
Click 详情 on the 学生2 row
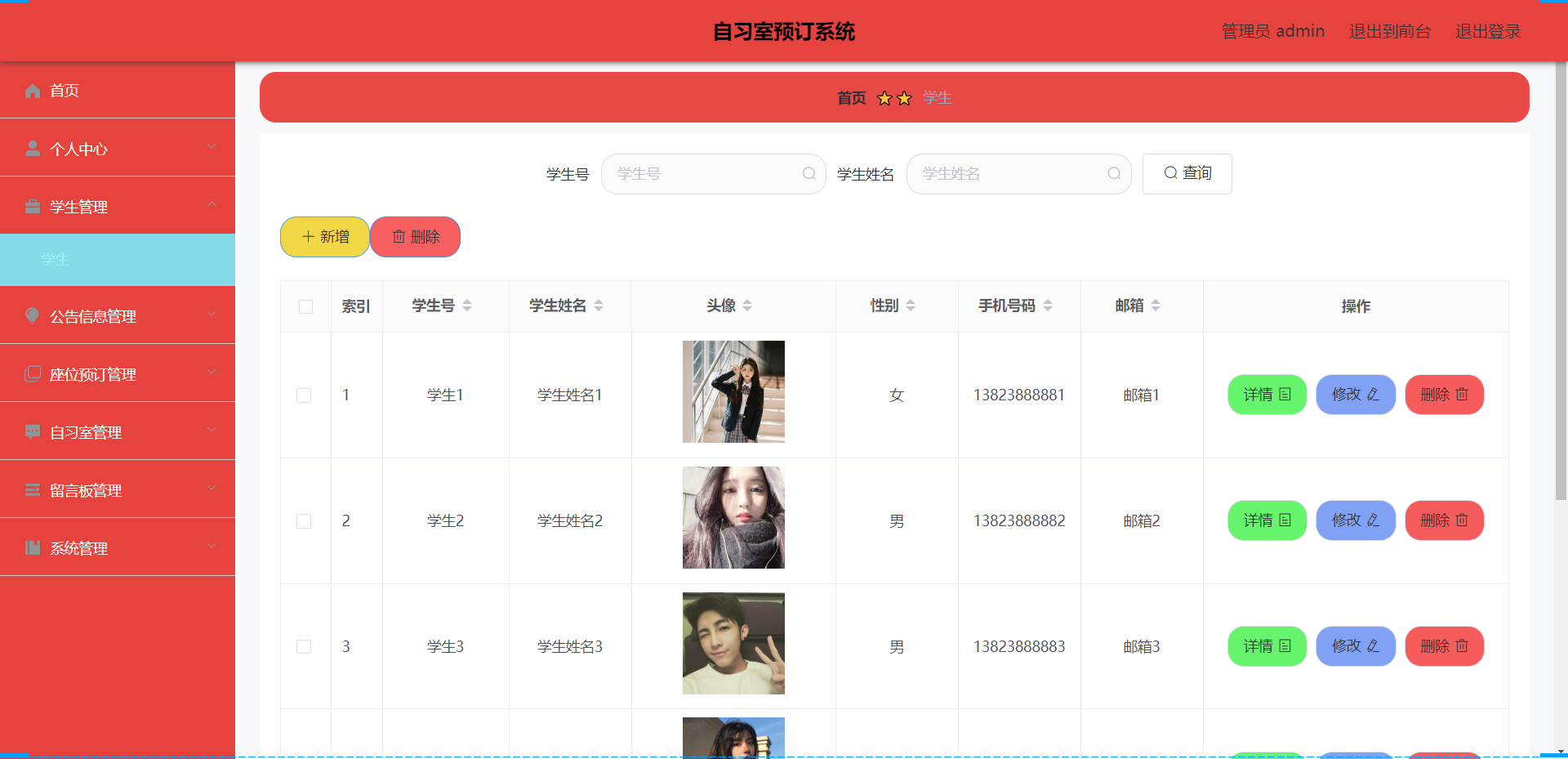(x=1267, y=520)
